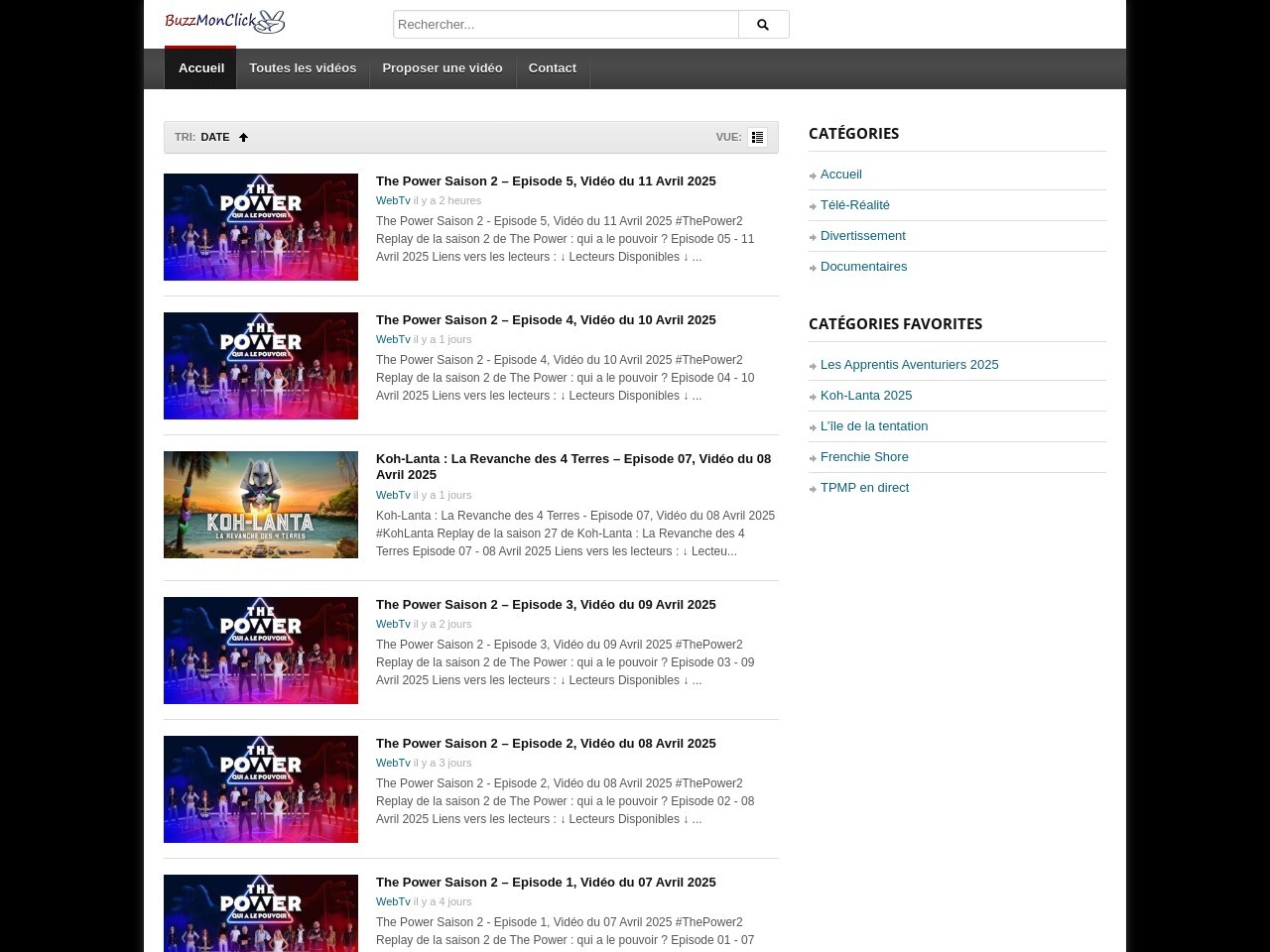Open the TPMP en direct category
The height and width of the screenshot is (952, 1270).
click(x=865, y=488)
